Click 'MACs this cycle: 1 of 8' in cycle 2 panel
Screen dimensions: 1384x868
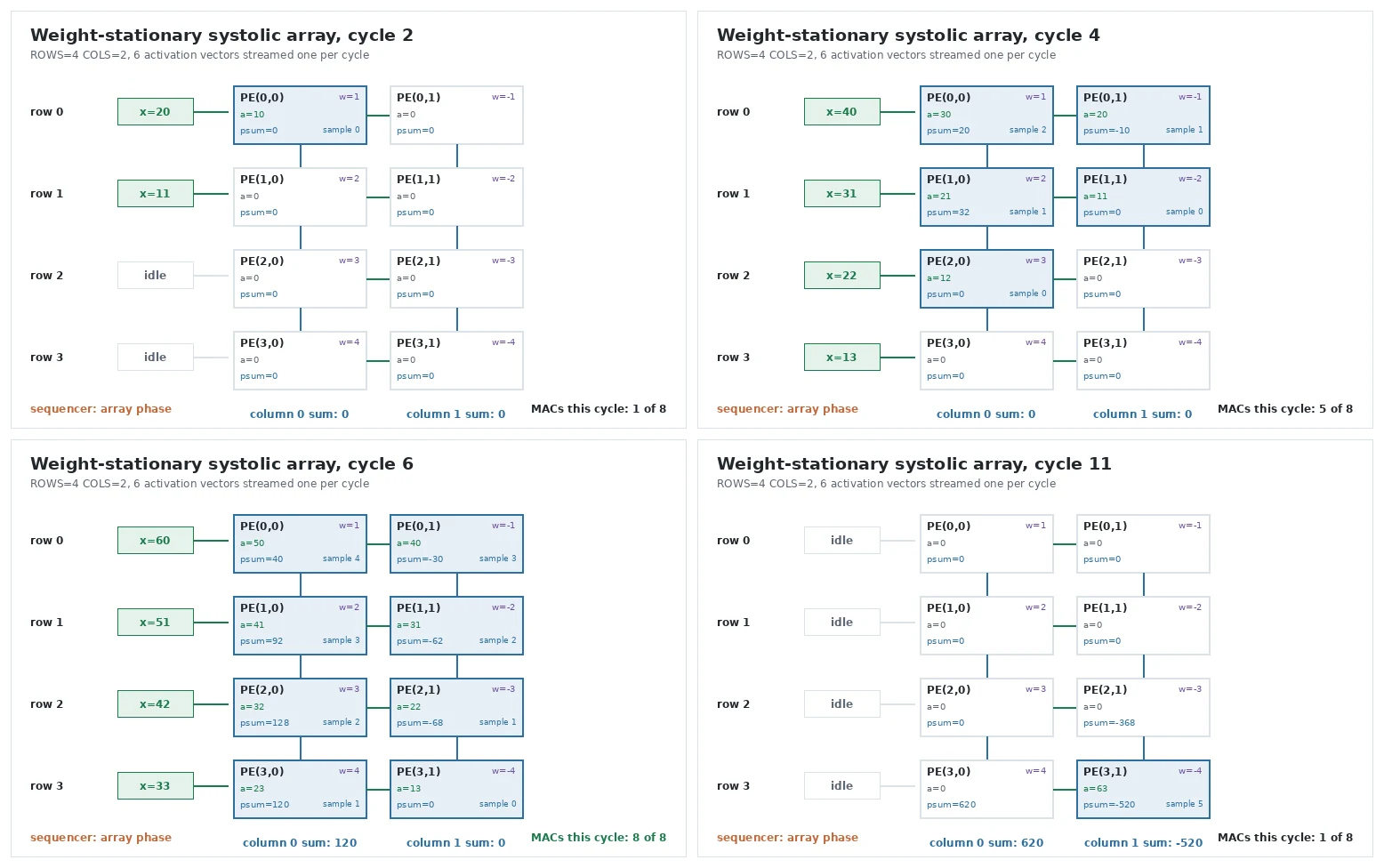[599, 409]
